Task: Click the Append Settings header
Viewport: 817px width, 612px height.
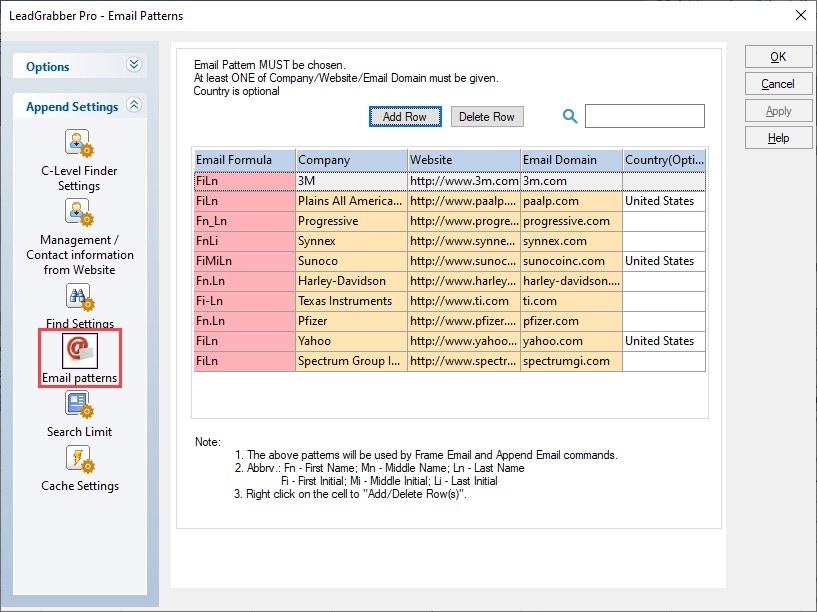Action: [80, 106]
